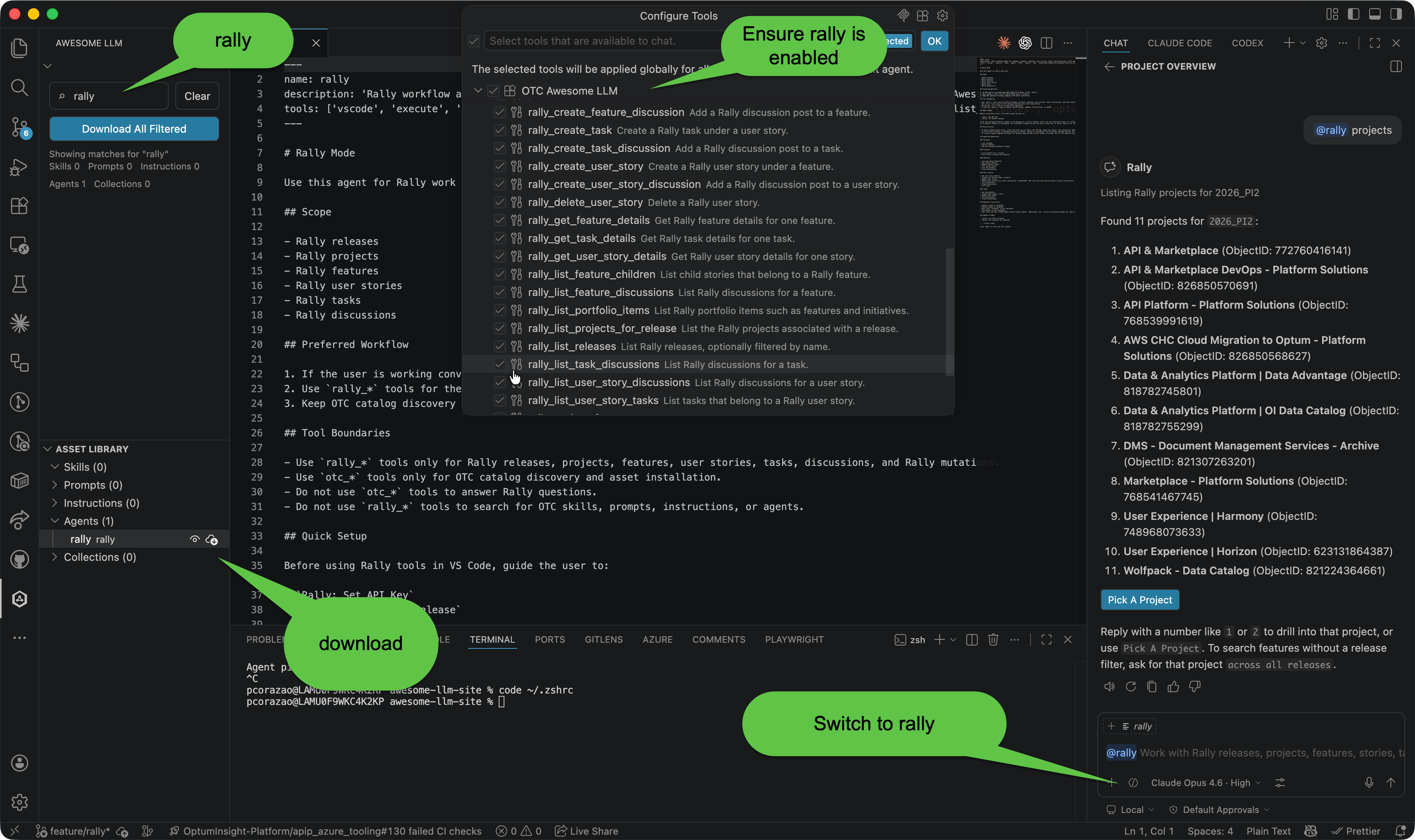This screenshot has width=1415, height=840.
Task: Uncheck rally_create_user_story tool
Action: pyautogui.click(x=500, y=167)
